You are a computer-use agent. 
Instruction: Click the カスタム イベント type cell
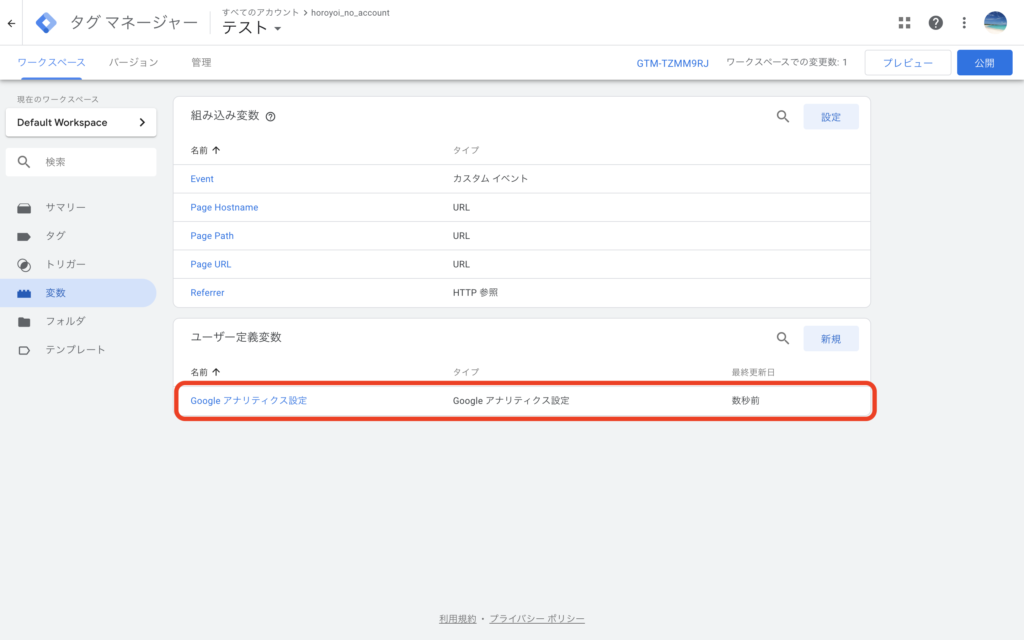[x=490, y=178]
